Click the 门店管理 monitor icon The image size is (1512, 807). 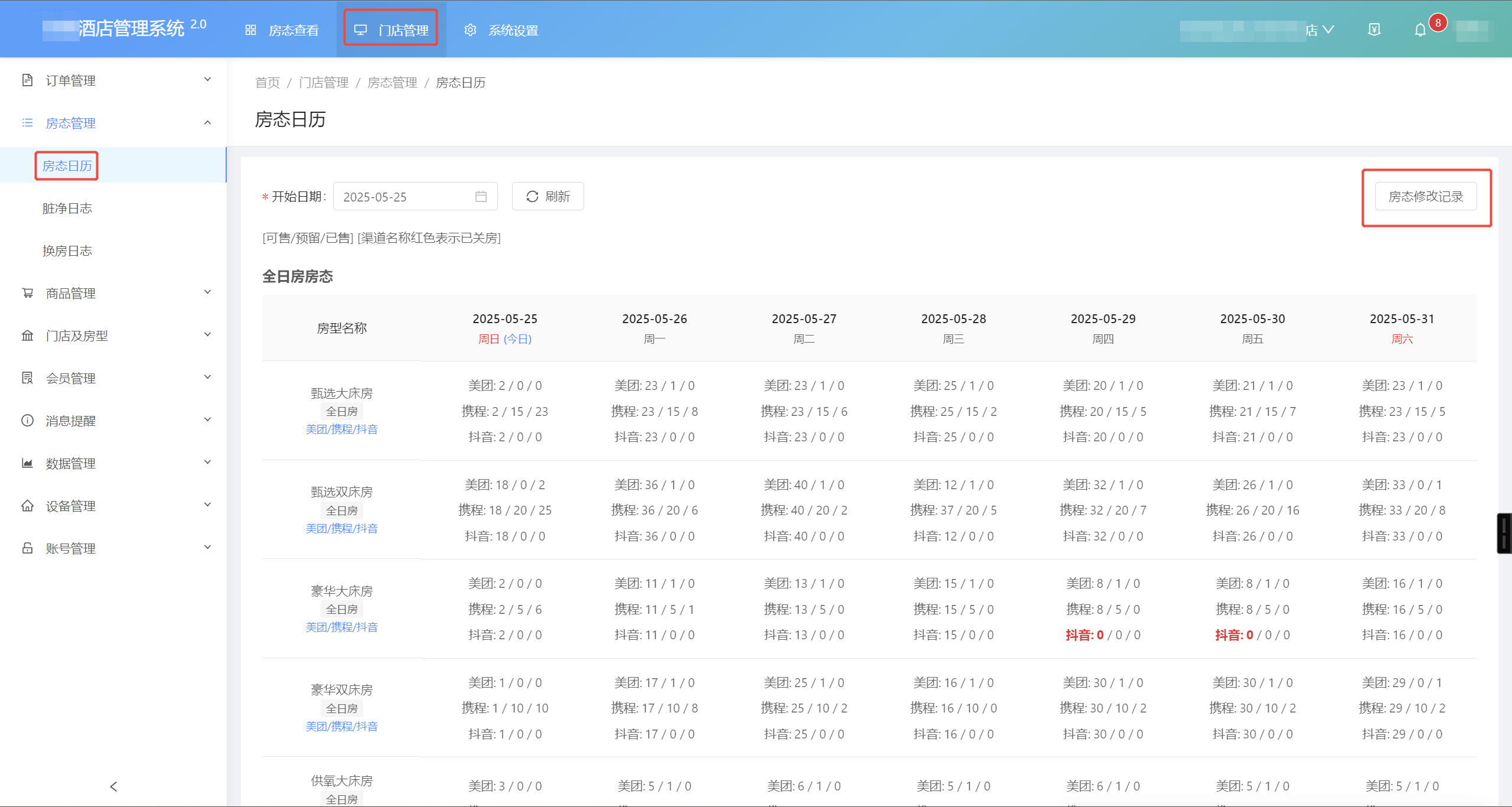[x=360, y=30]
